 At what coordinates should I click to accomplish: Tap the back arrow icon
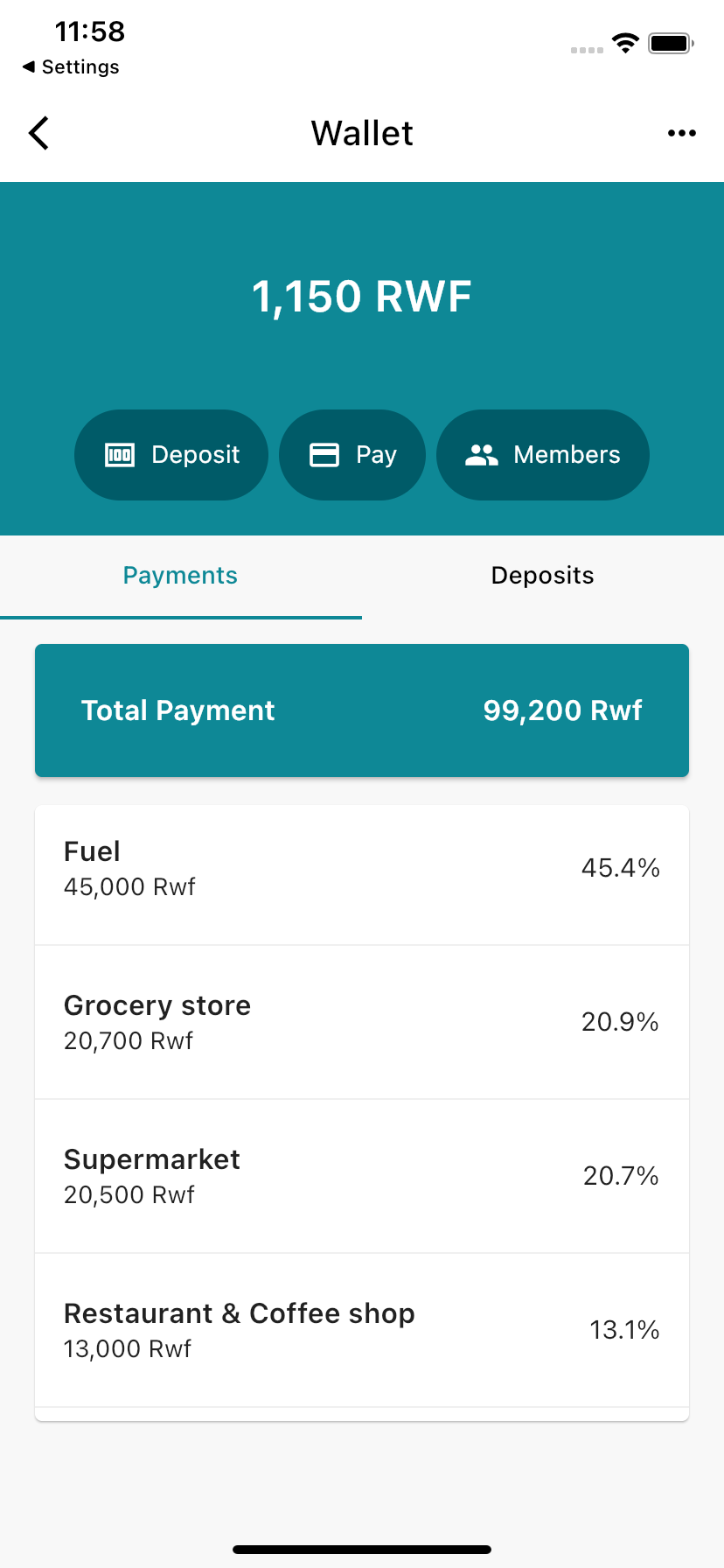tap(38, 133)
